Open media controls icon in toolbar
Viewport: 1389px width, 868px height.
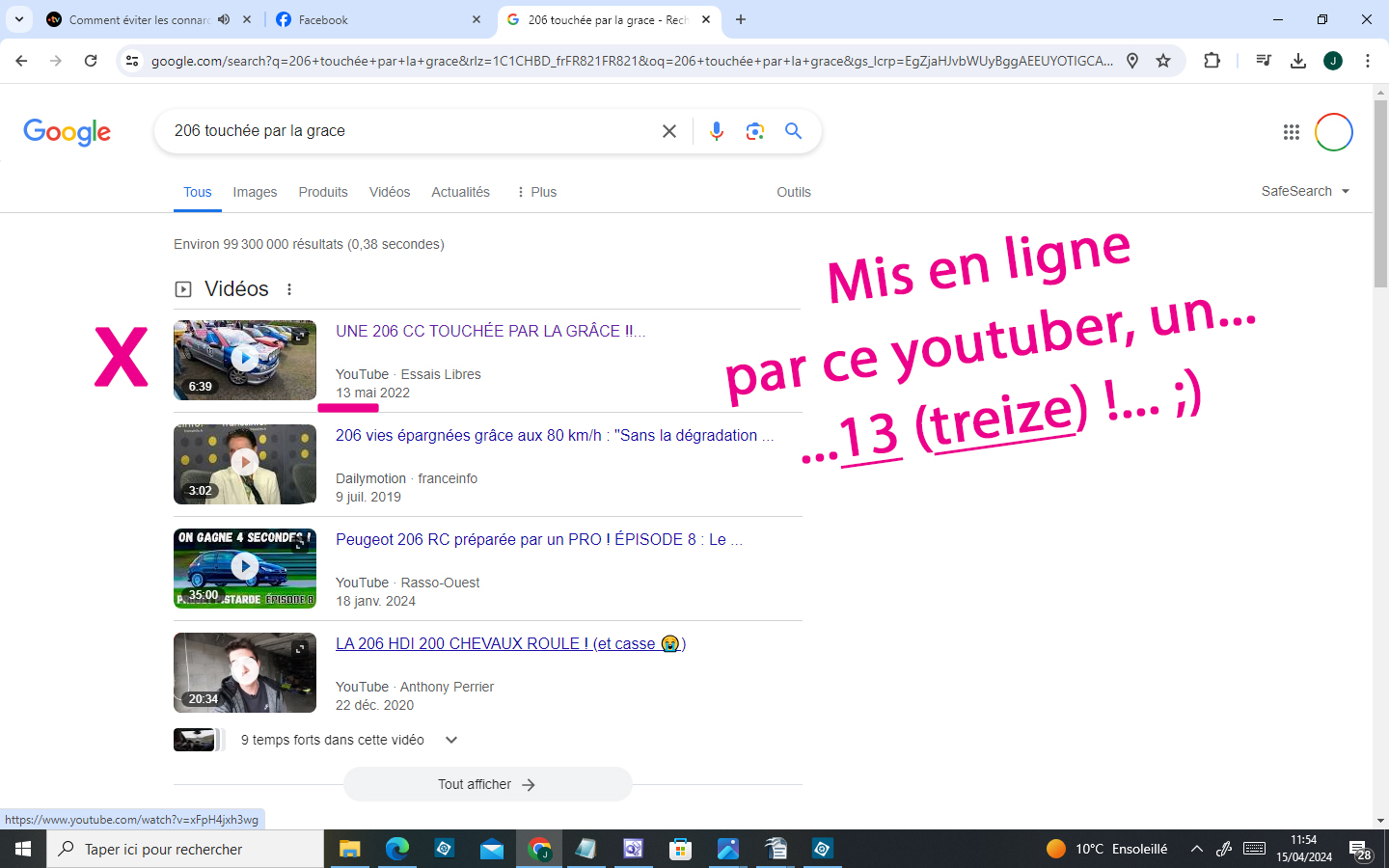[1264, 61]
